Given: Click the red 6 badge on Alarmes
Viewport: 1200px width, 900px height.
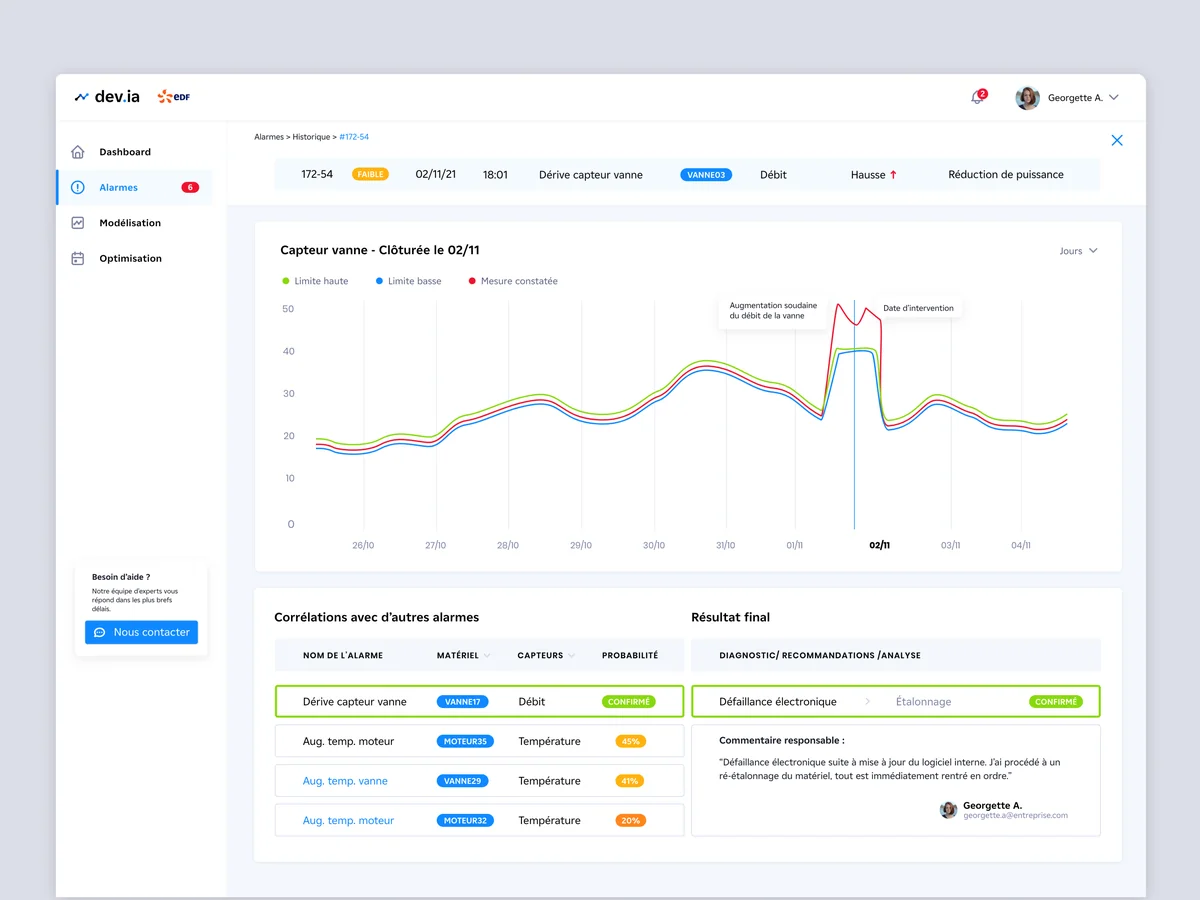Looking at the screenshot, I should (x=190, y=187).
